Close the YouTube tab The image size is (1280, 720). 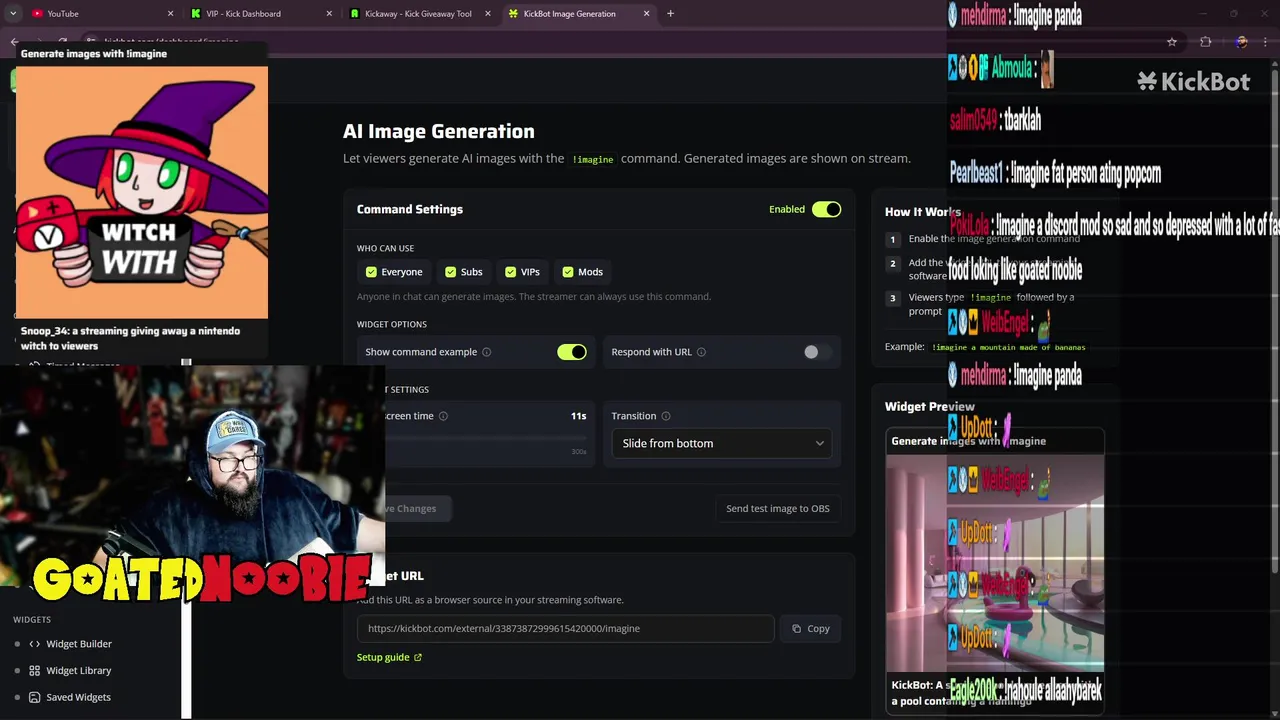pyautogui.click(x=170, y=14)
